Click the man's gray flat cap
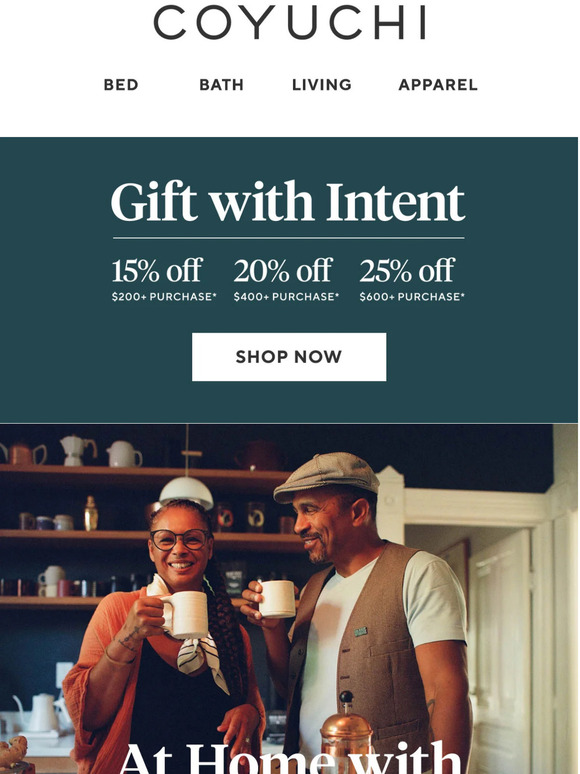Screen dimensions: 580x774 tap(326, 476)
